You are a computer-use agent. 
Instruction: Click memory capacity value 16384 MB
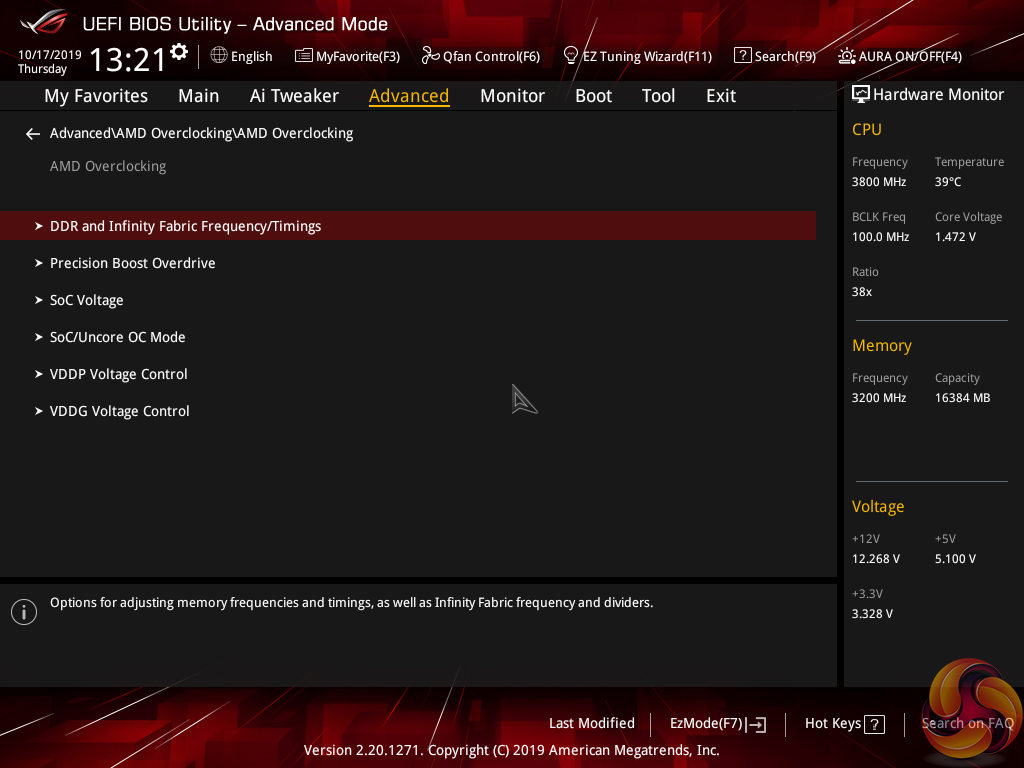pyautogui.click(x=962, y=398)
